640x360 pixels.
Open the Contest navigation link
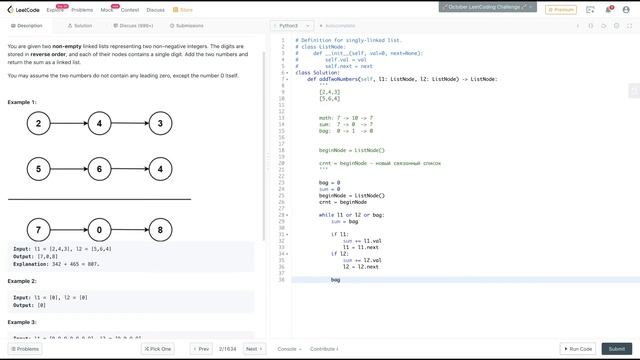pyautogui.click(x=130, y=10)
